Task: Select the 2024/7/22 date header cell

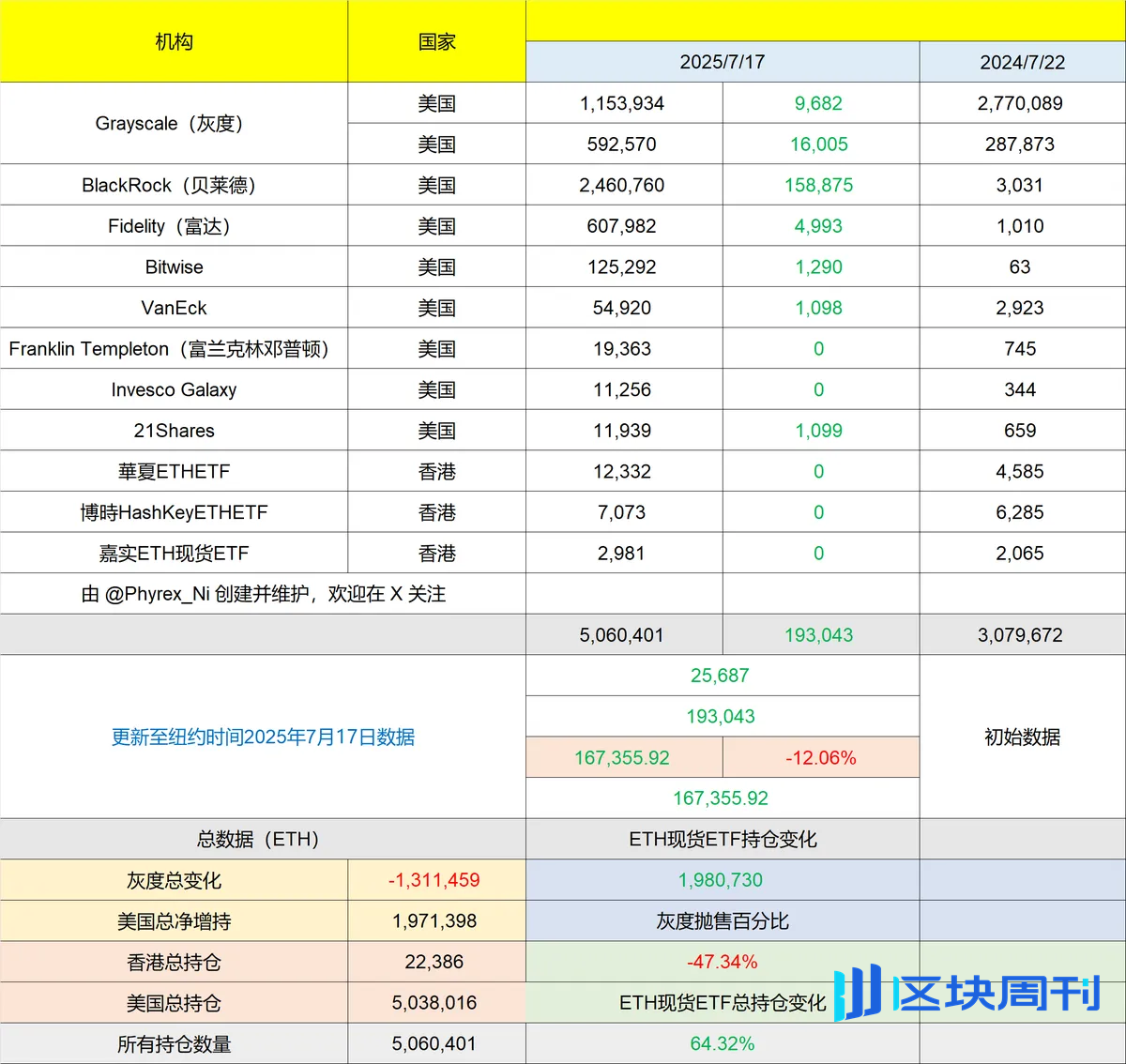Action: pos(1023,62)
